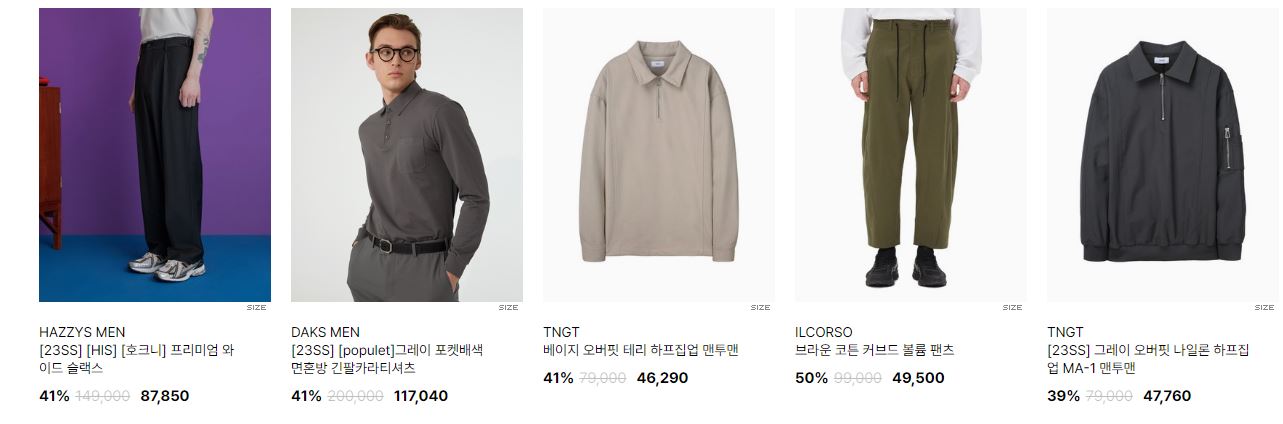Screen dimensions: 1283x424
Task: Open the ILCORSO olive pants product image
Action: [911, 155]
